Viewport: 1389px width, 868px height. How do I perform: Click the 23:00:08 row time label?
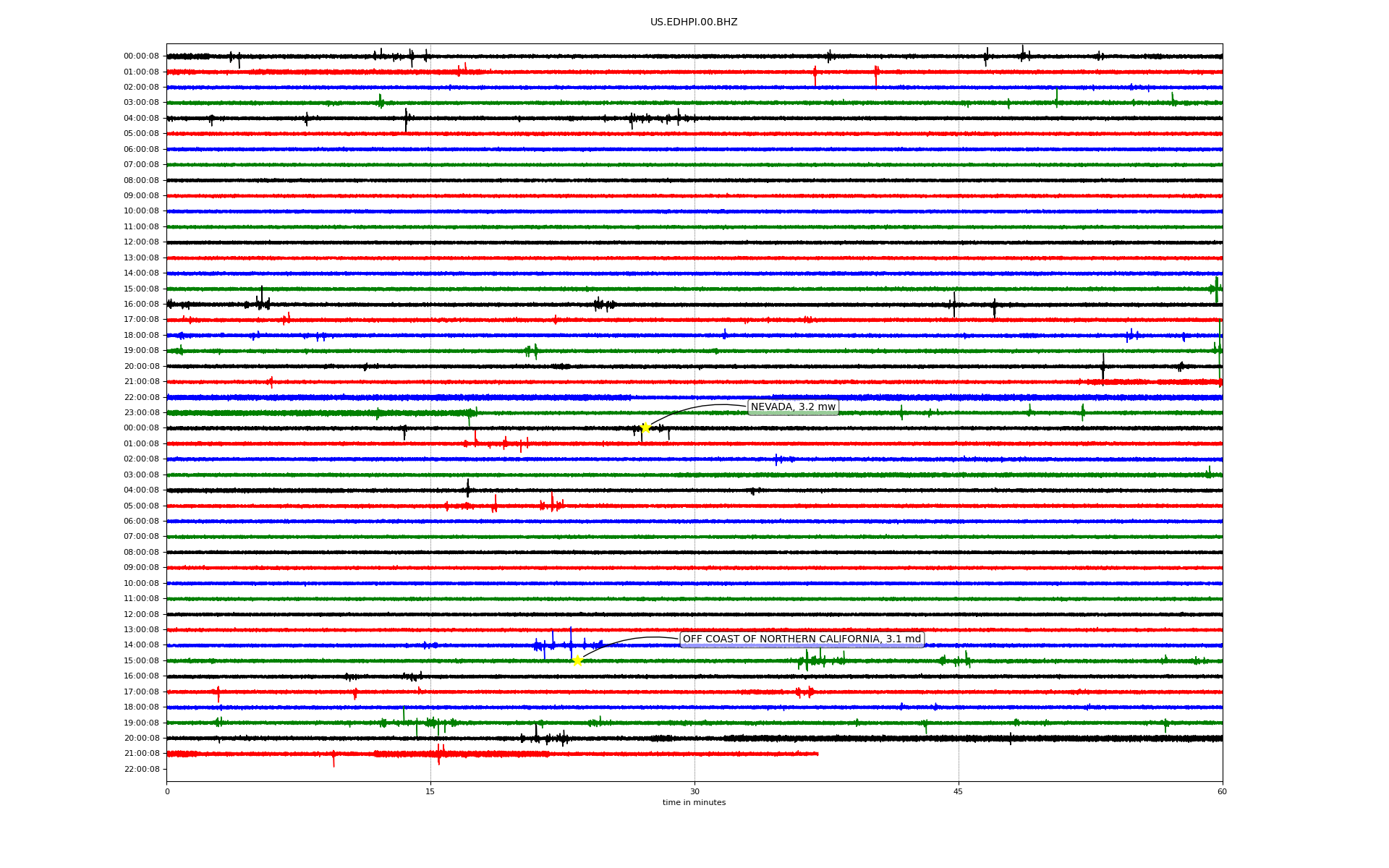pyautogui.click(x=141, y=413)
